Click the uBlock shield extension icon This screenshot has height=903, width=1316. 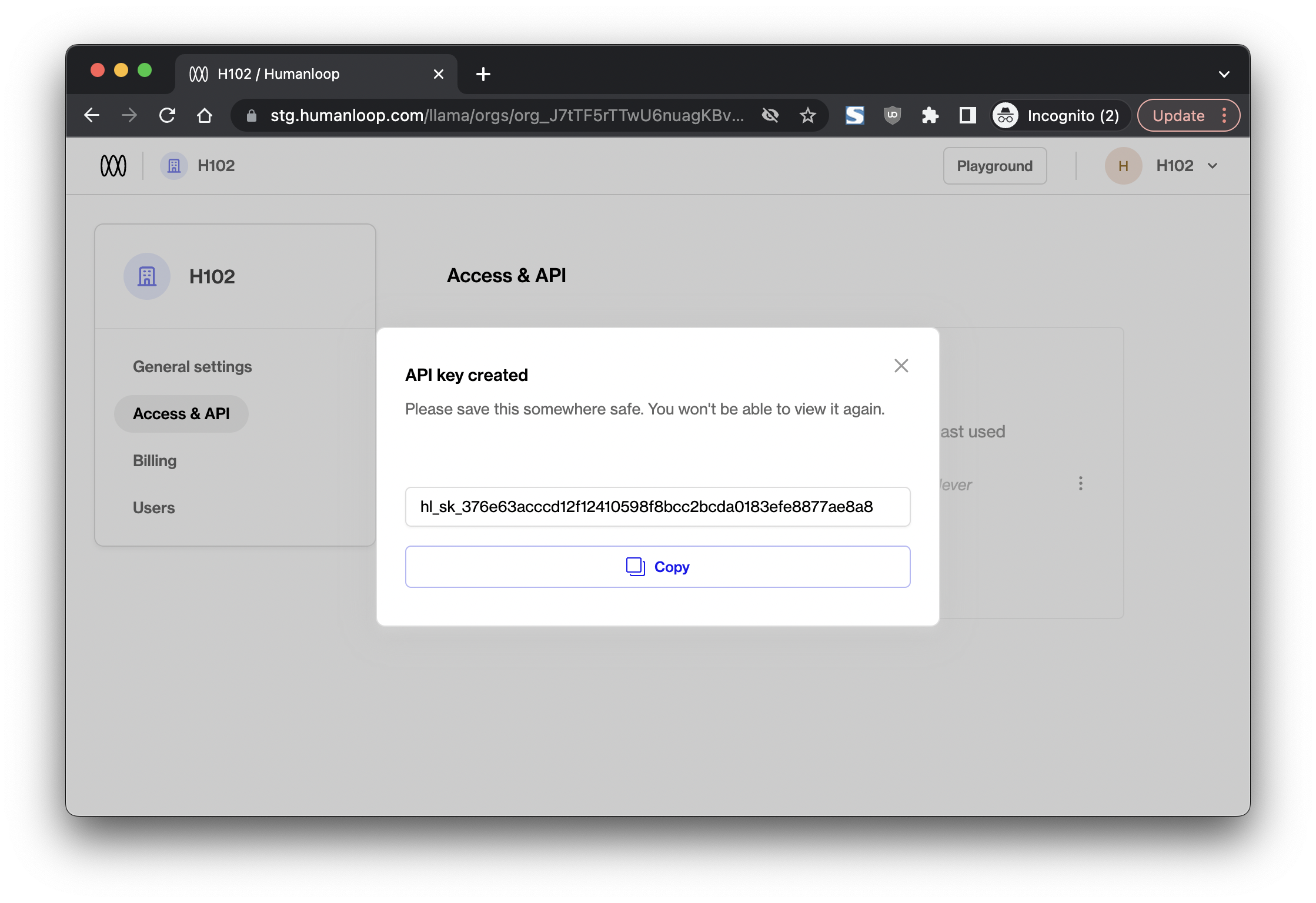point(892,115)
